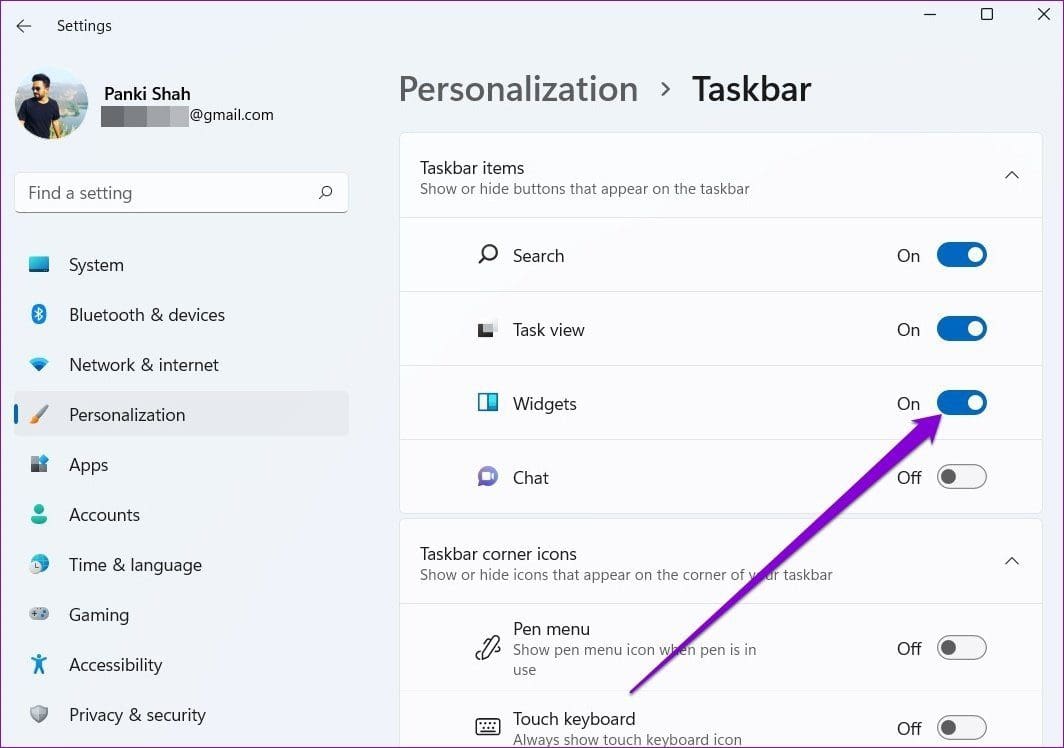
Task: Click the Task view icon
Action: click(489, 328)
